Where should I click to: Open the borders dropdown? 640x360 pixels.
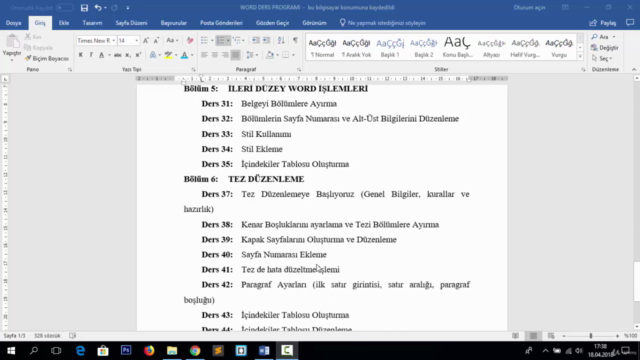[293, 55]
